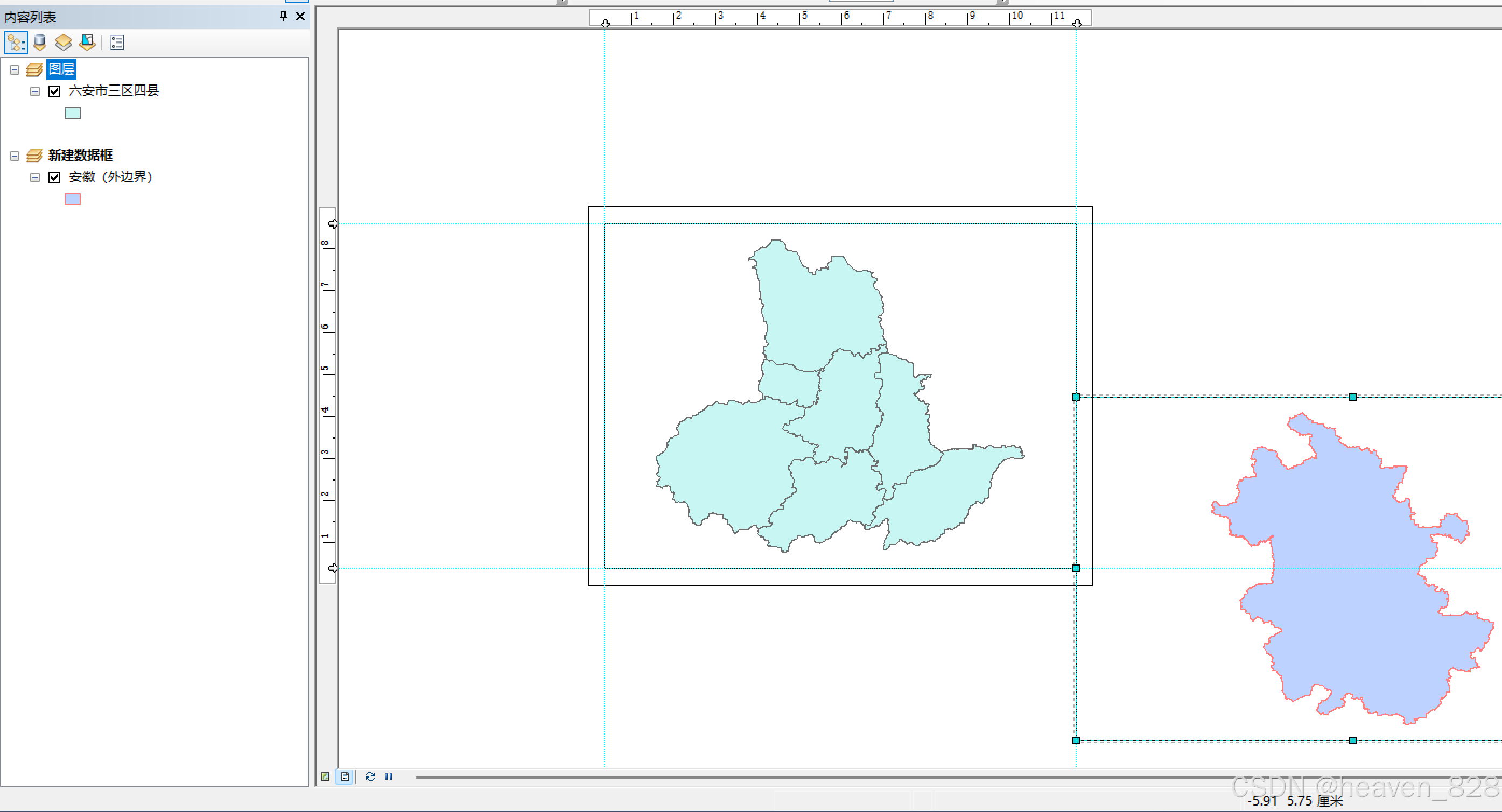Open blue symbol swatch of 安徽 layer
The image size is (1502, 812).
pos(72,199)
